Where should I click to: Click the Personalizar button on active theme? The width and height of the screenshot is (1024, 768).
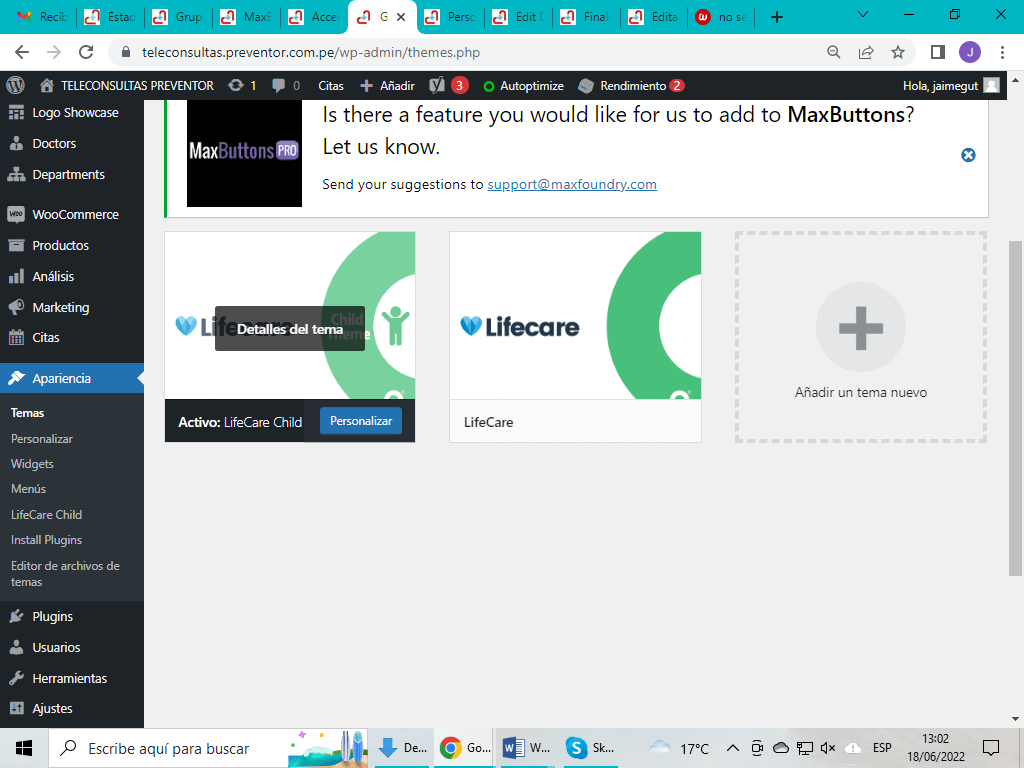360,421
